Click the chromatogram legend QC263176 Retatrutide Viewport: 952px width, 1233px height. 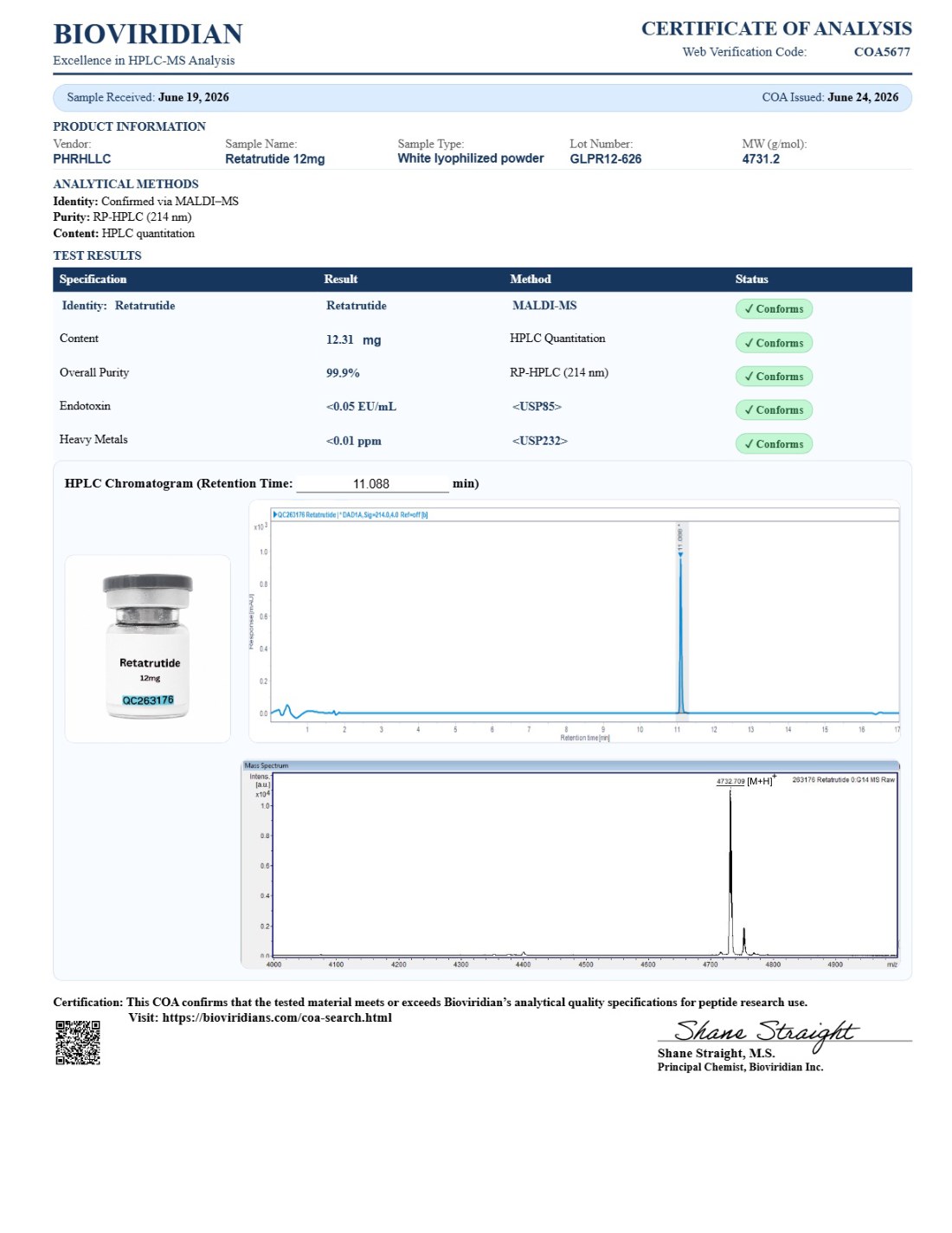[x=351, y=514]
